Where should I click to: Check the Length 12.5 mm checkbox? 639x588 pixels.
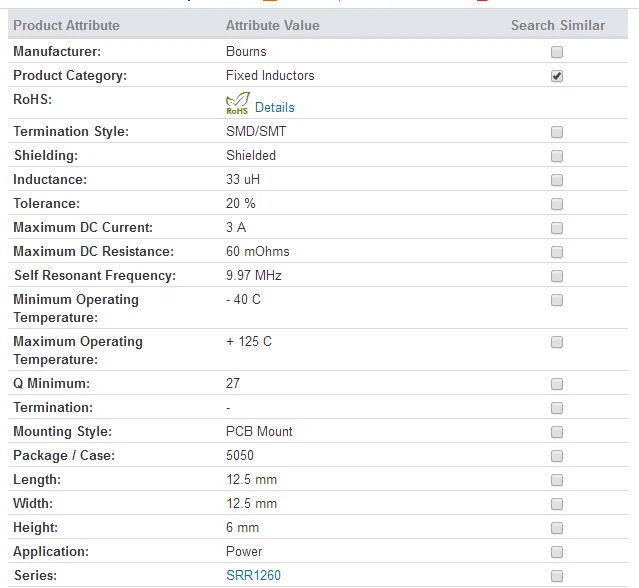coord(557,480)
